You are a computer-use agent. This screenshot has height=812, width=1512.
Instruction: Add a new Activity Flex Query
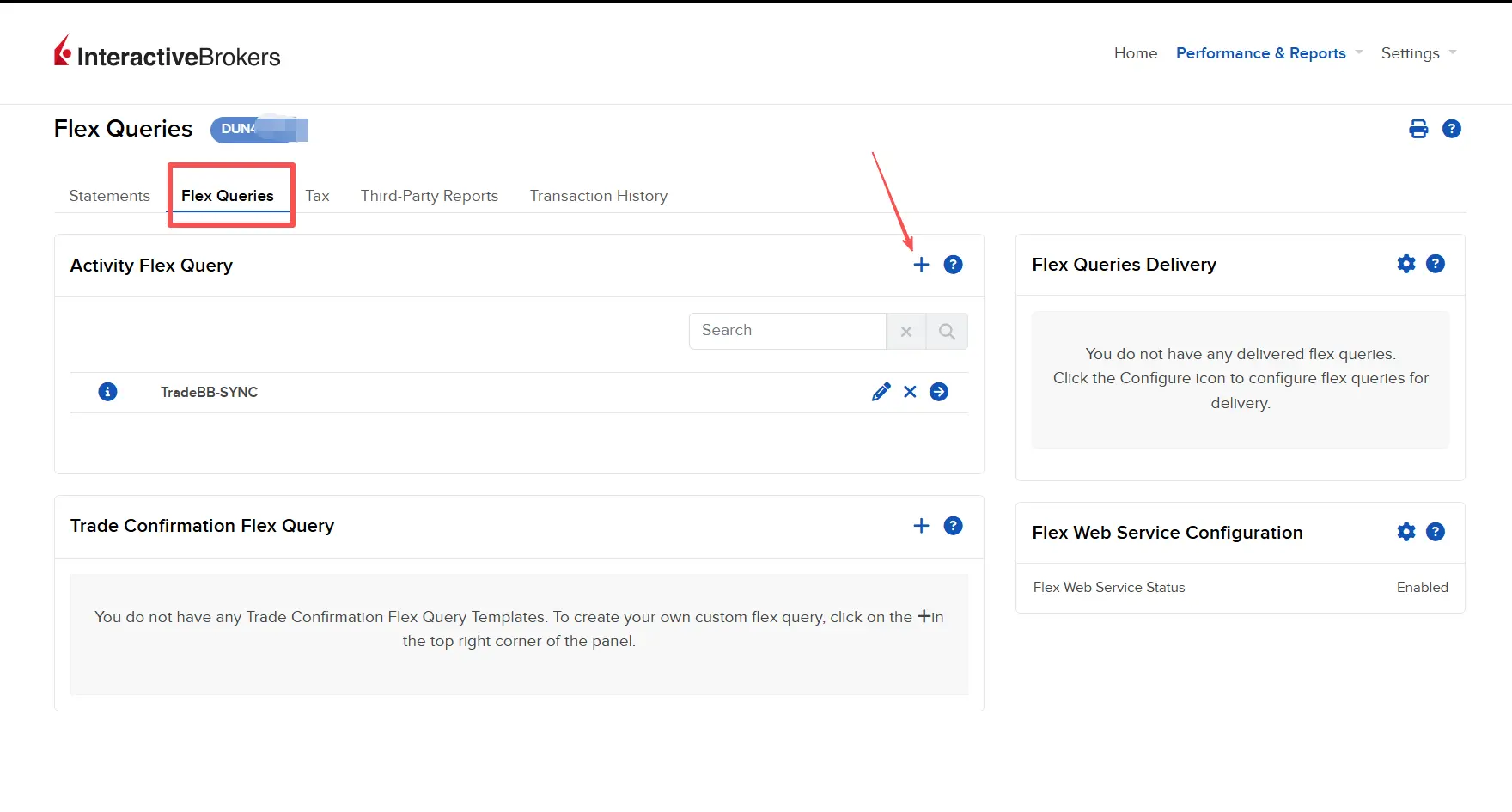[921, 265]
